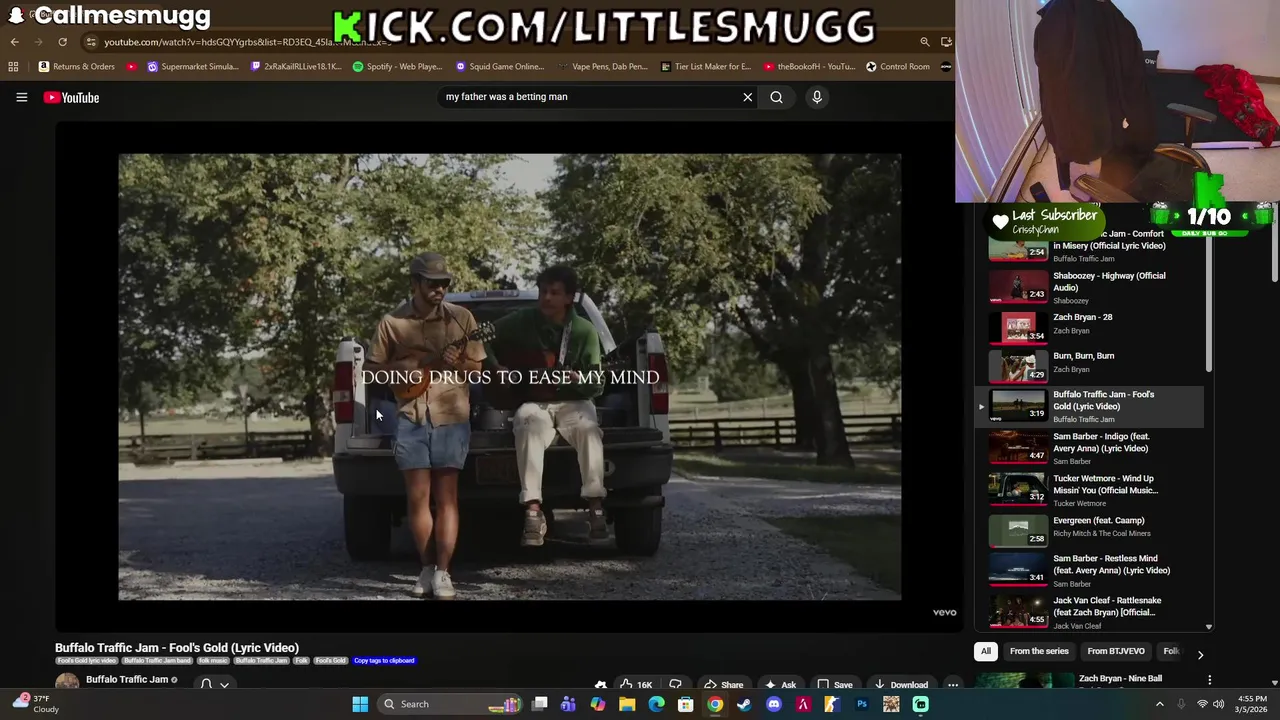This screenshot has width=1280, height=720.
Task: Play Comfort in Misery lyric video
Action: (1090, 246)
